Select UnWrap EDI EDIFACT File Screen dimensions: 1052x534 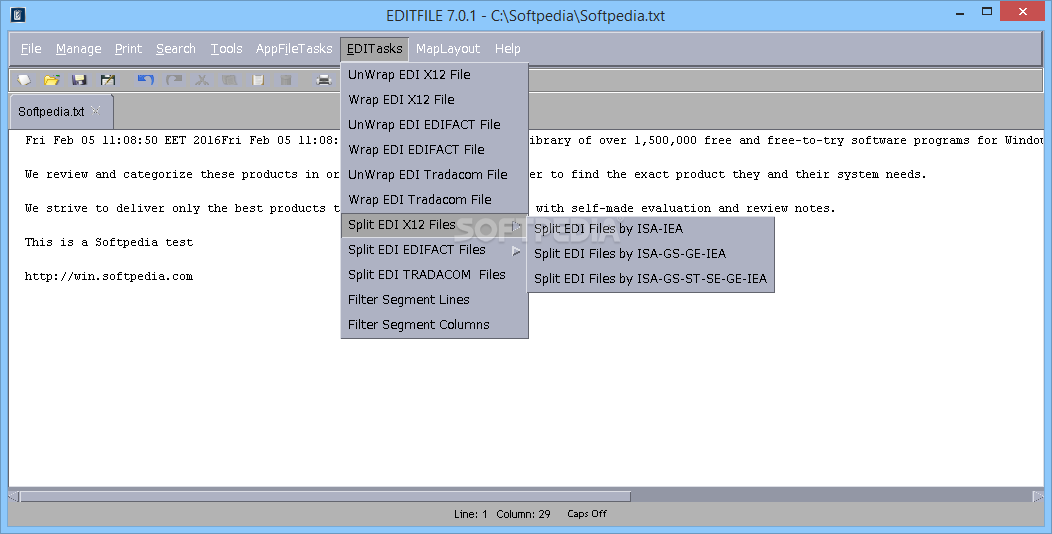point(435,125)
